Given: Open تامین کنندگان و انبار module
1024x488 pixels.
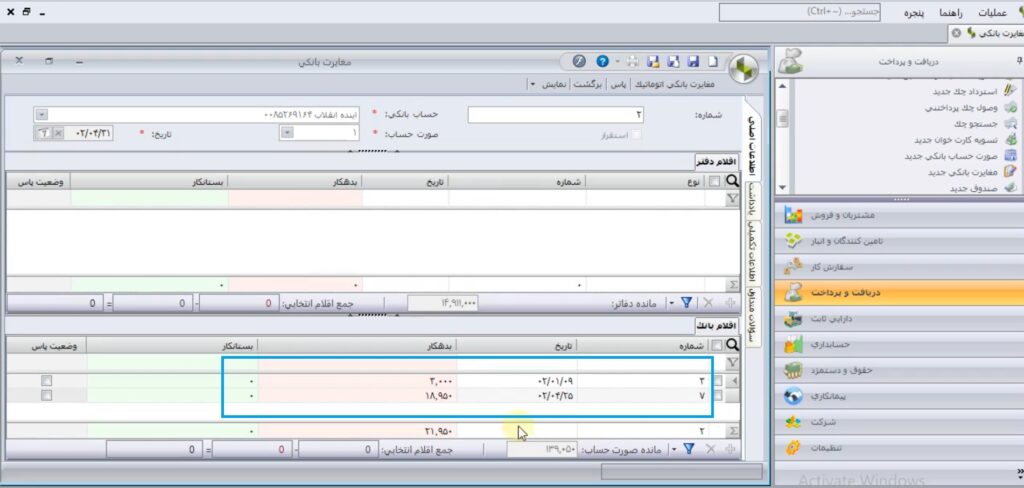Looking at the screenshot, I should (900, 240).
